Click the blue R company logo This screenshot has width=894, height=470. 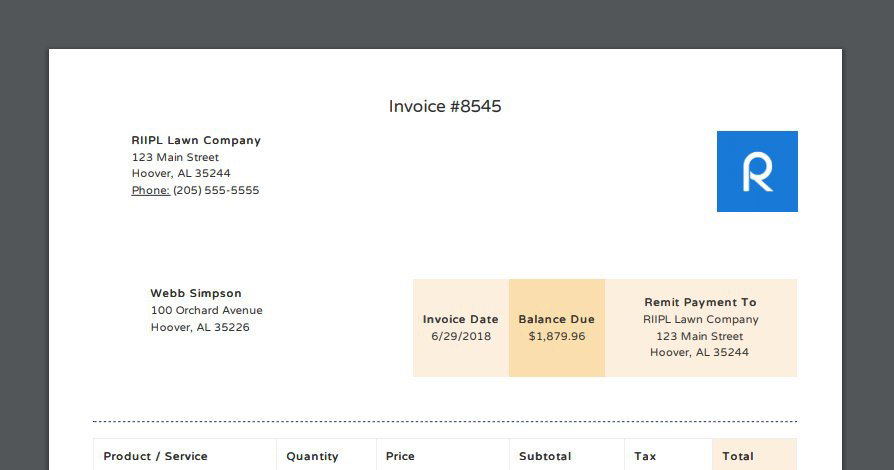pos(757,171)
